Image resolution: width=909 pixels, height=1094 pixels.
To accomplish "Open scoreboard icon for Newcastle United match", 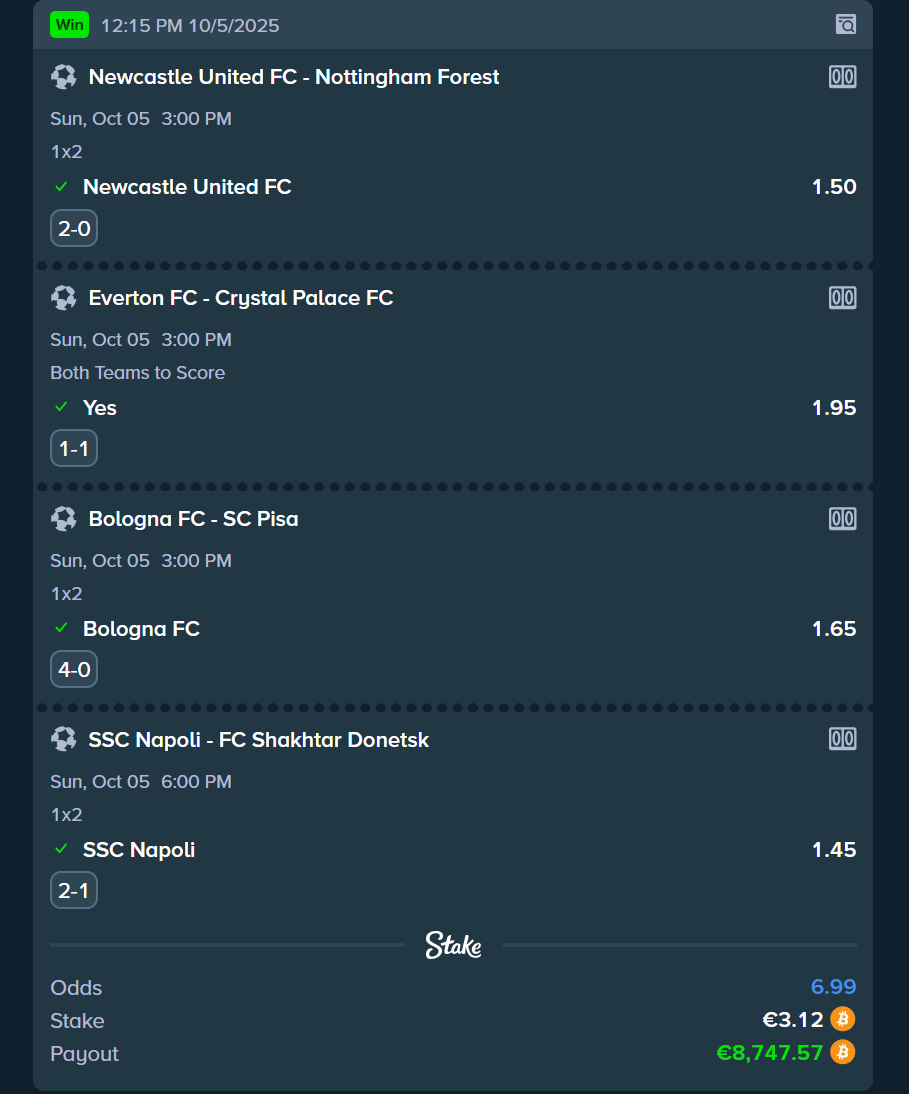I will 842,77.
